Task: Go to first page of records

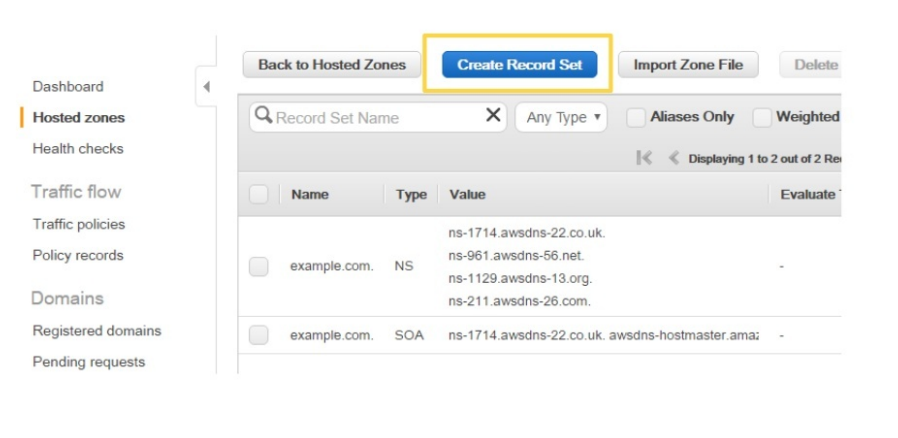Action: coord(644,157)
